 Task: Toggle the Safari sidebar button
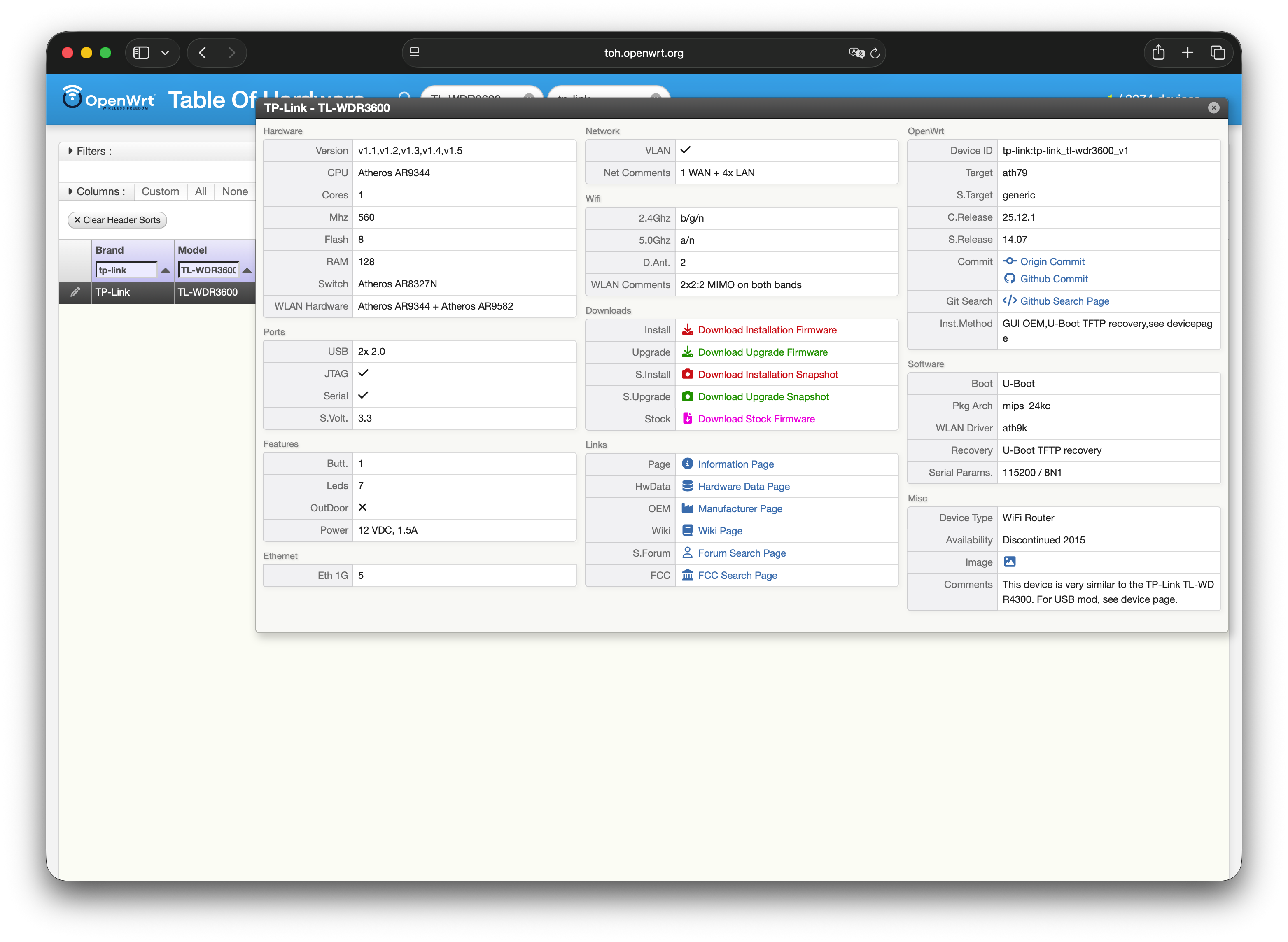pos(141,53)
